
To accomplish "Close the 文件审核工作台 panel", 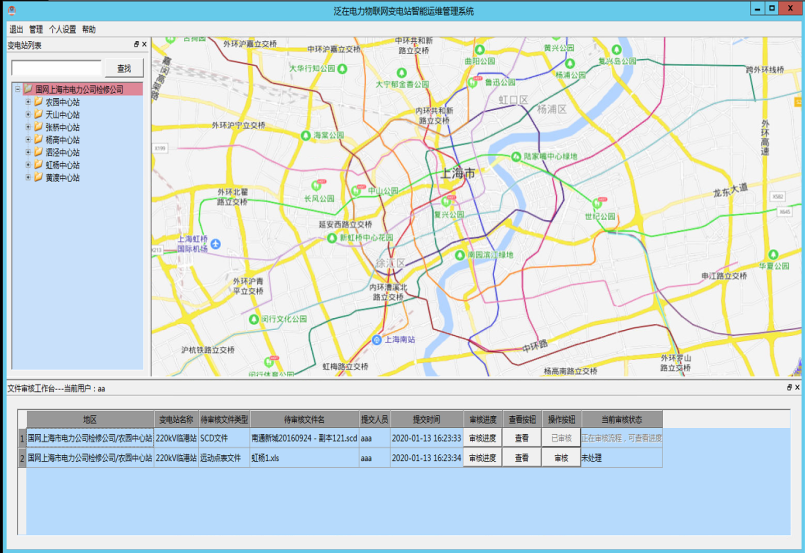I will pyautogui.click(x=797, y=388).
